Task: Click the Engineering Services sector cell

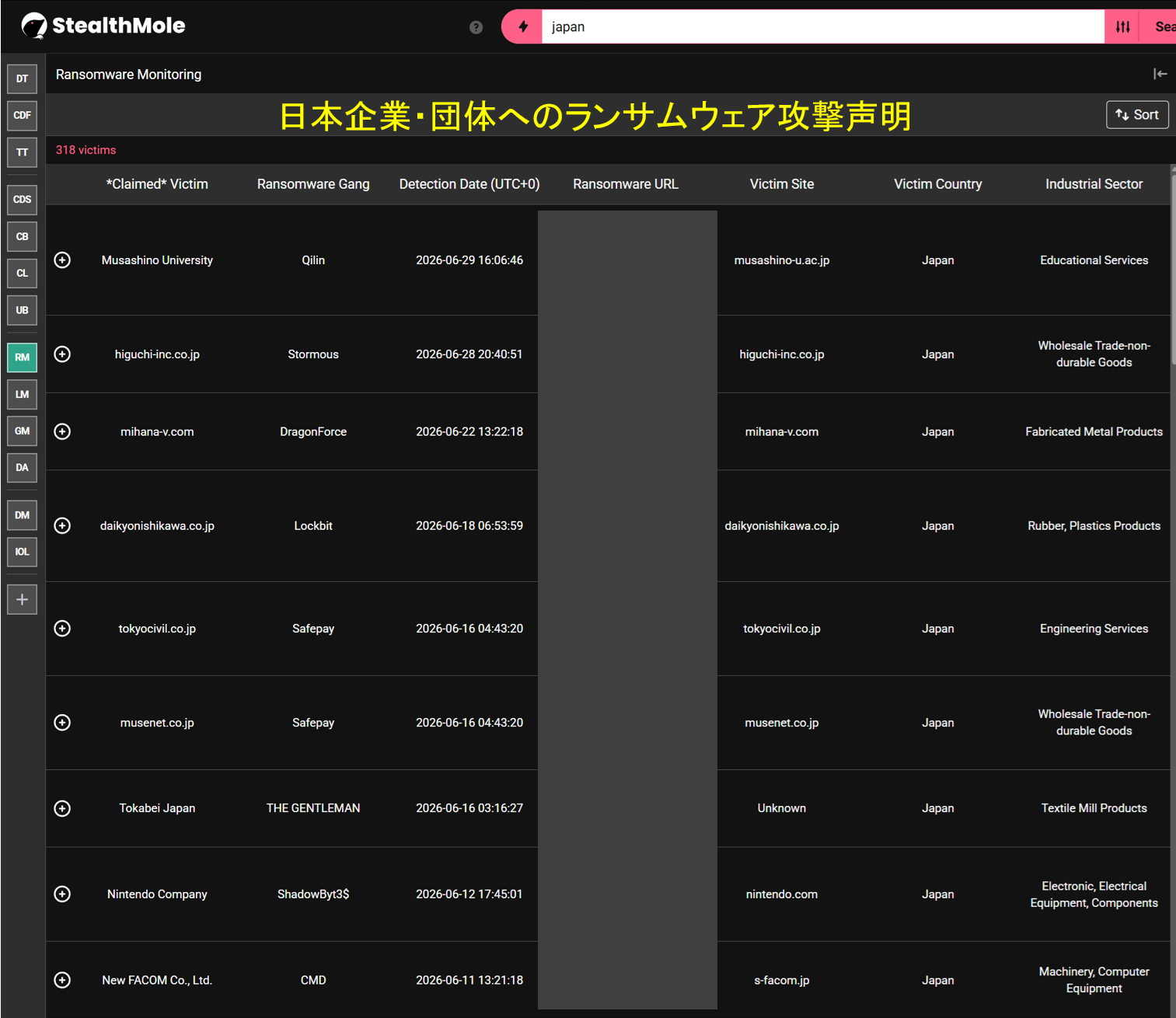Action: point(1094,629)
